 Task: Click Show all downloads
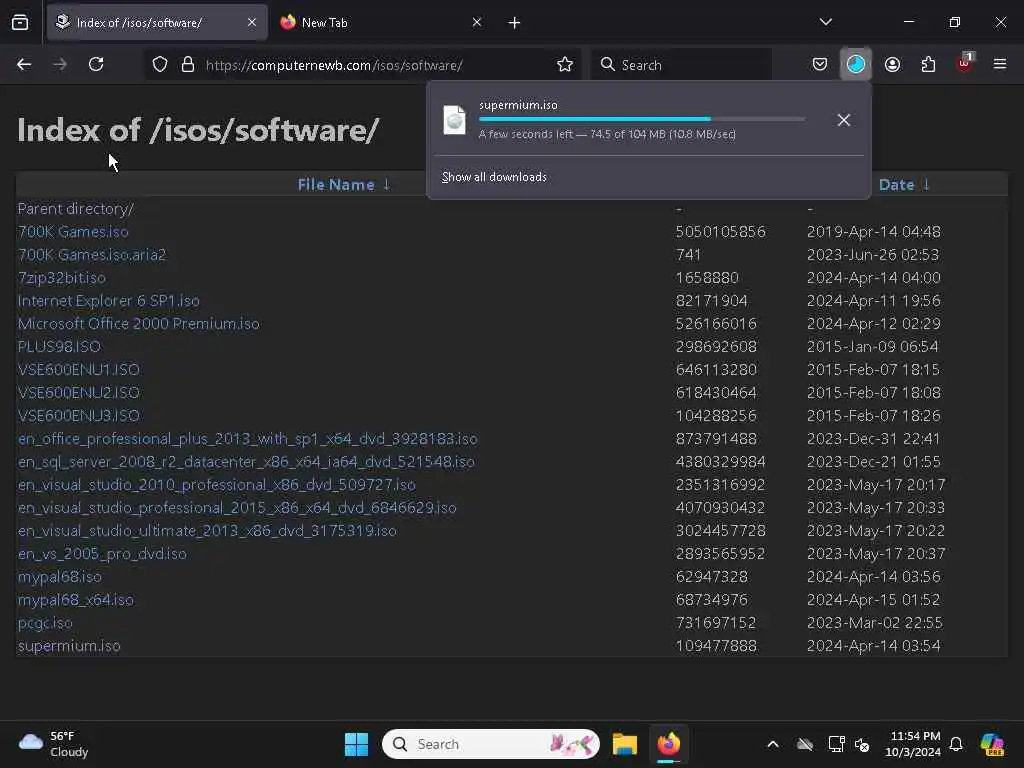494,177
